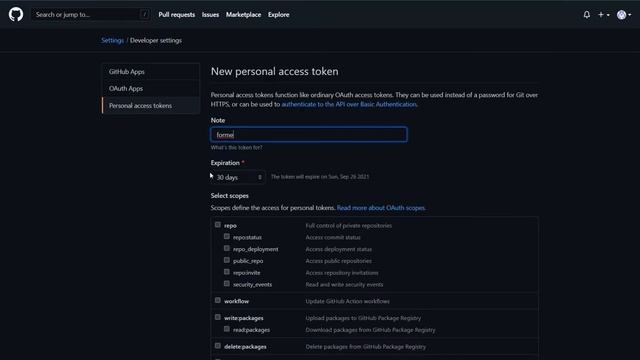Image resolution: width=640 pixels, height=360 pixels.
Task: Select Personal access tokens in sidebar
Action: pos(151,106)
